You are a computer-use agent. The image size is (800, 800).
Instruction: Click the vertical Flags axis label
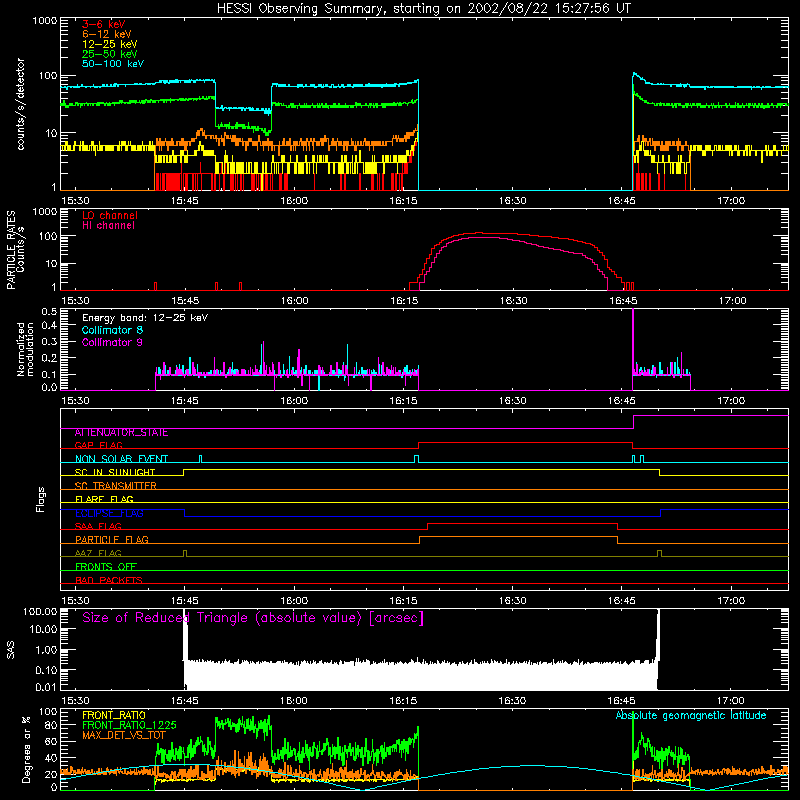pyautogui.click(x=41, y=500)
